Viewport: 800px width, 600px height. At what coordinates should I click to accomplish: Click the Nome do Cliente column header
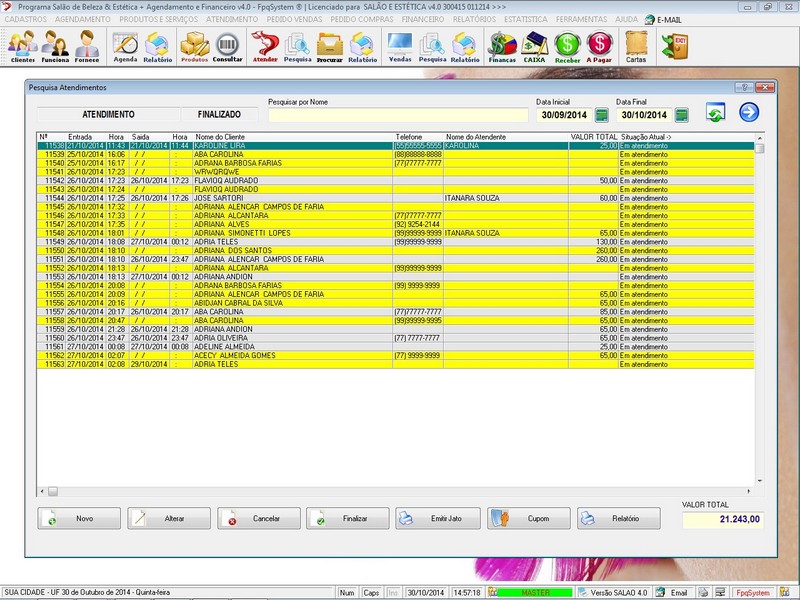point(220,137)
